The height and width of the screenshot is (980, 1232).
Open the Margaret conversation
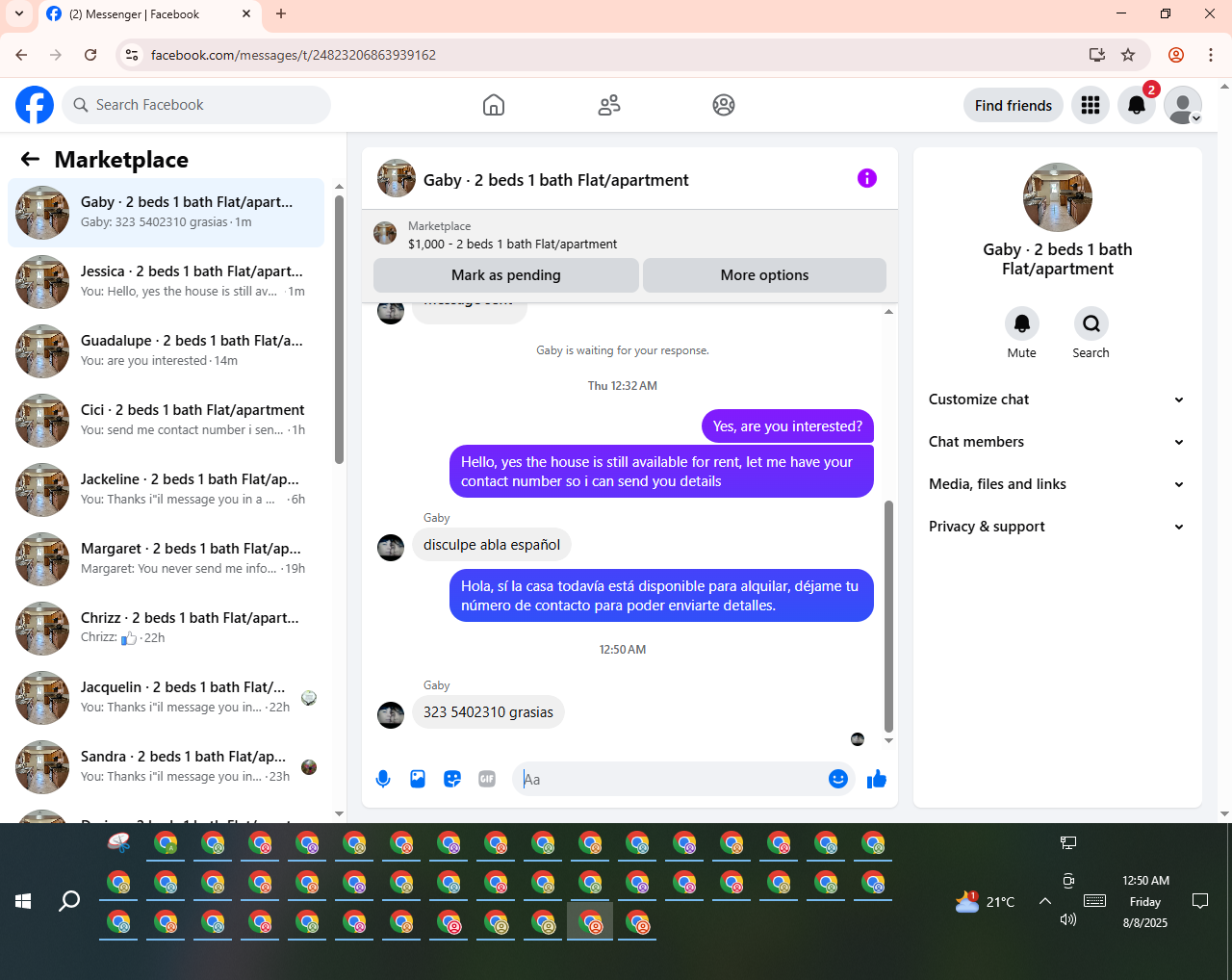click(x=166, y=558)
